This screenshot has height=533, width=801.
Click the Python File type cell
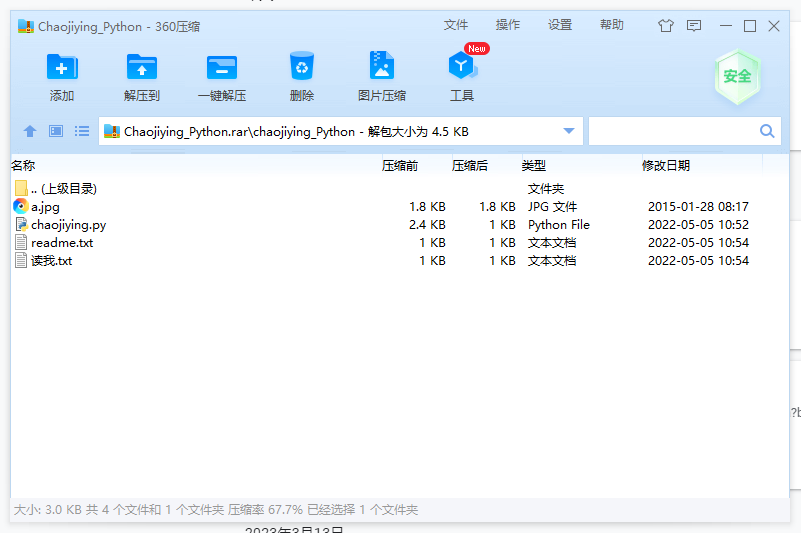click(x=559, y=225)
